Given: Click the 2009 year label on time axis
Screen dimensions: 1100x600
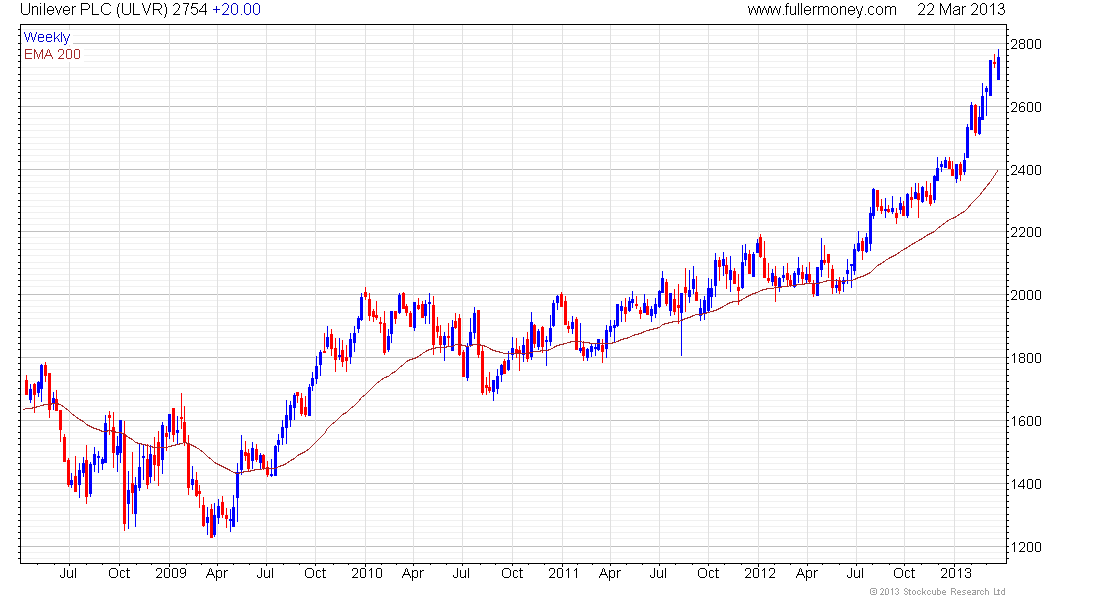Looking at the screenshot, I should [x=170, y=573].
